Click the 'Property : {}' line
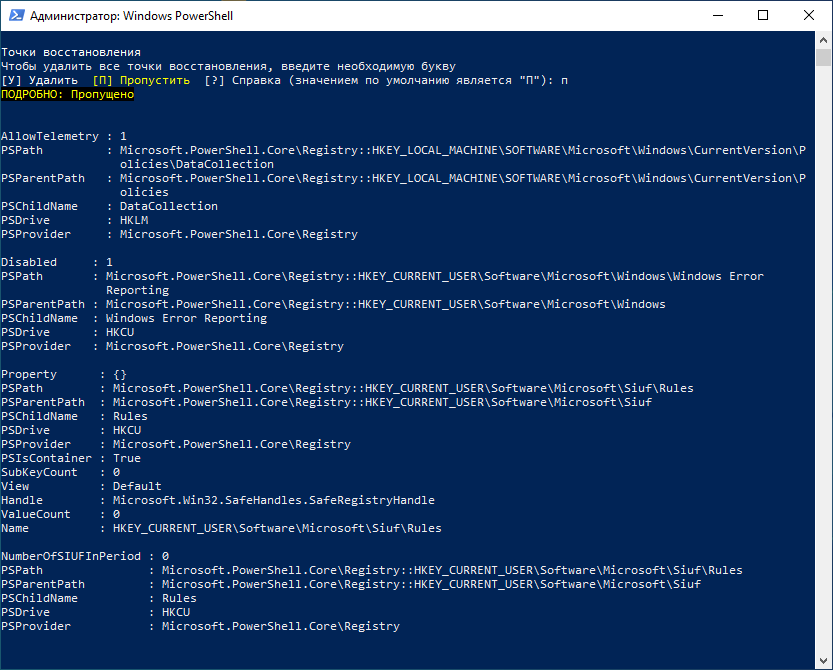This screenshot has height=670, width=833. click(64, 375)
